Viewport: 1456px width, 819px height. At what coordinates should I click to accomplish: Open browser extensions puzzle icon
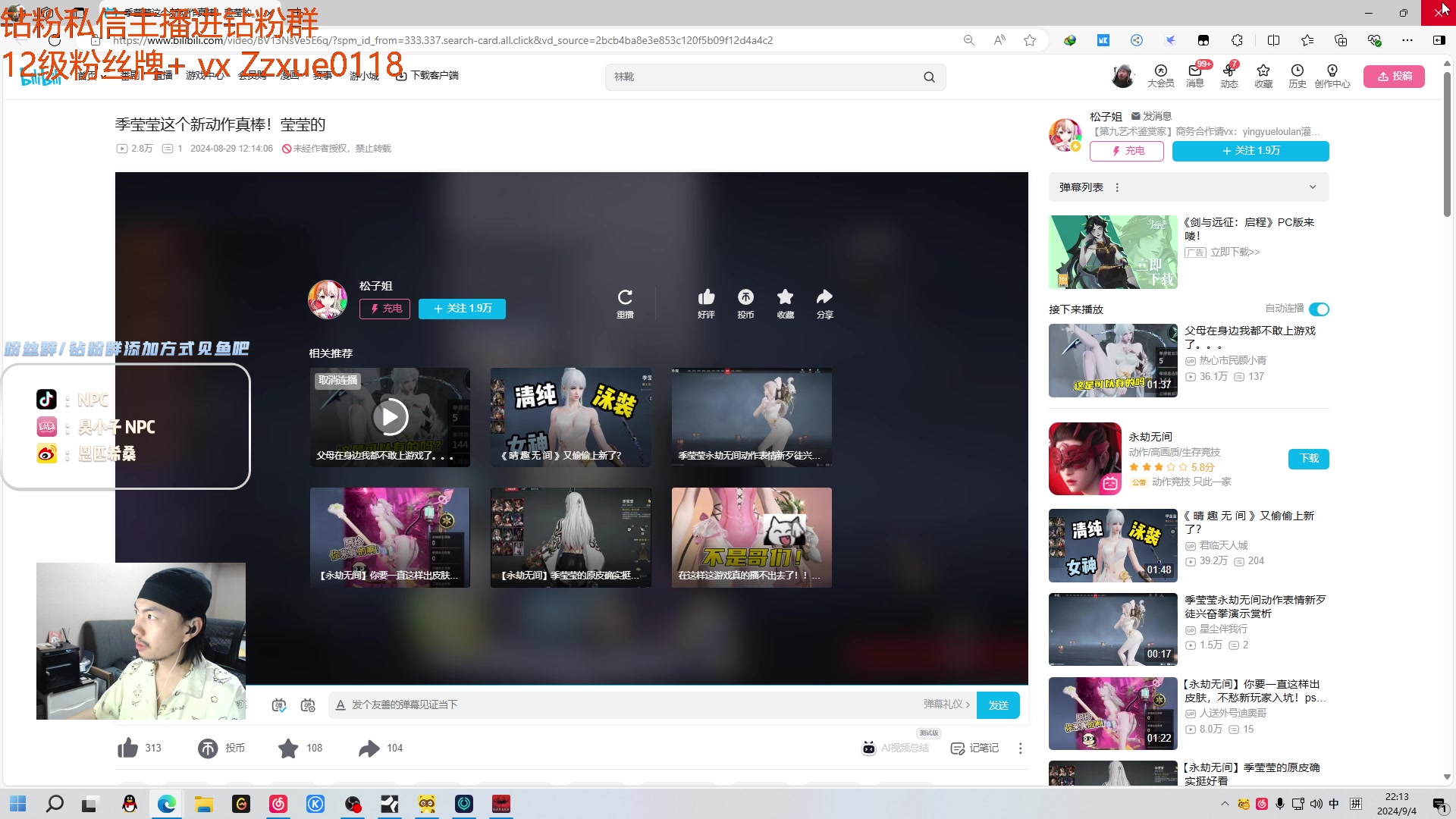point(1238,40)
